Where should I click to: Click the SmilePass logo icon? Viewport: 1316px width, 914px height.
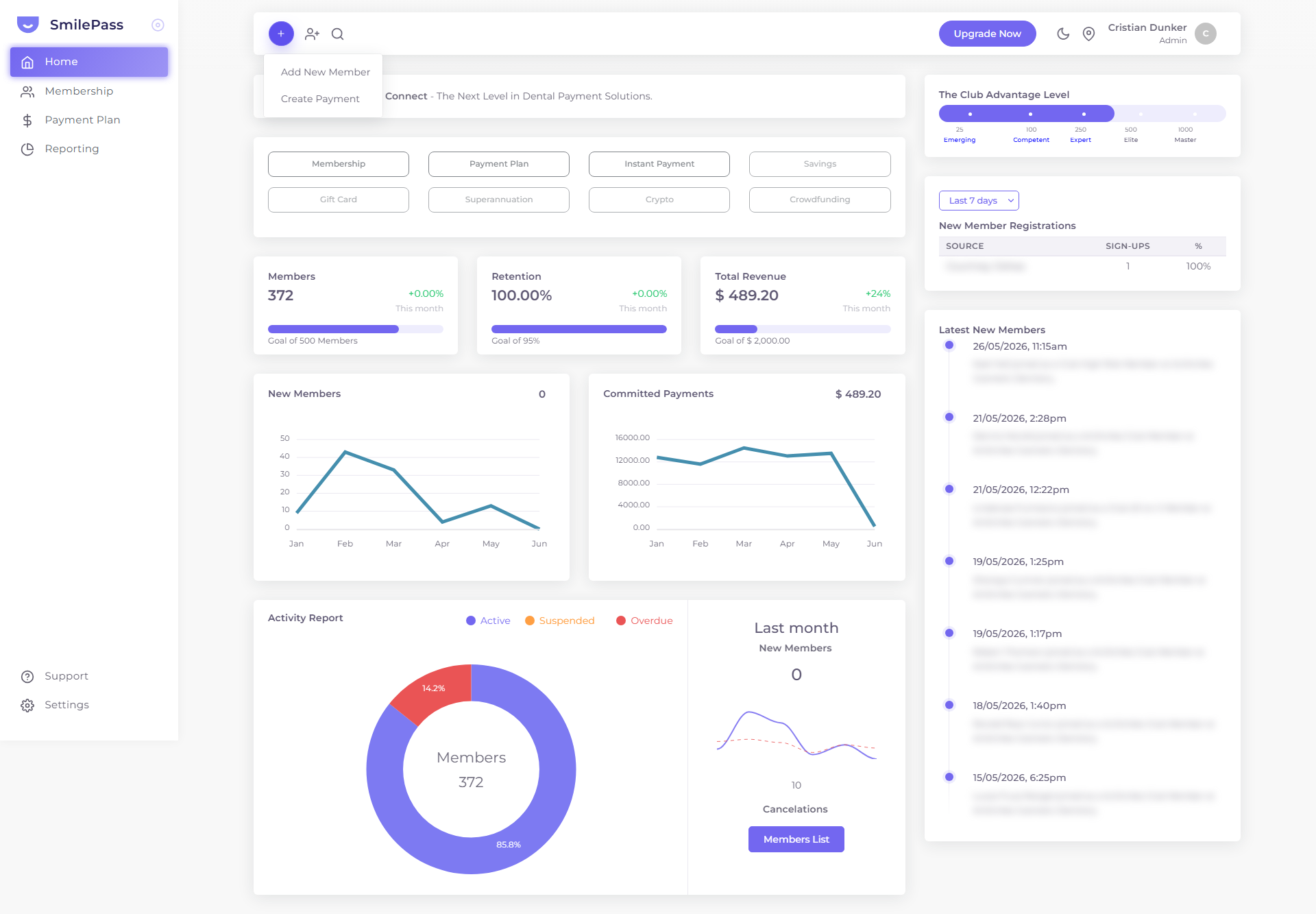[27, 25]
